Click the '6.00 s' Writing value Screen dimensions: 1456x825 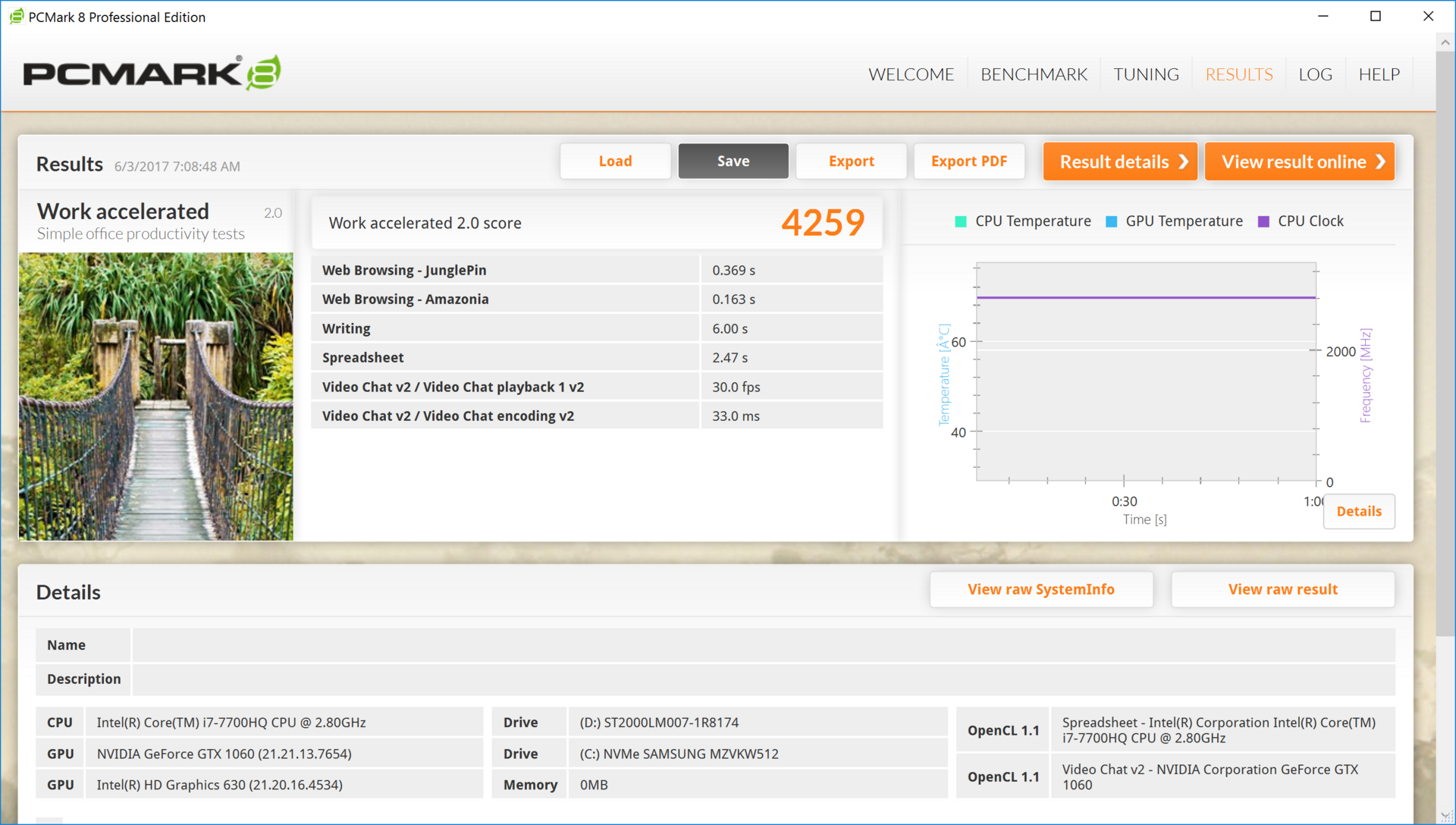coord(730,328)
